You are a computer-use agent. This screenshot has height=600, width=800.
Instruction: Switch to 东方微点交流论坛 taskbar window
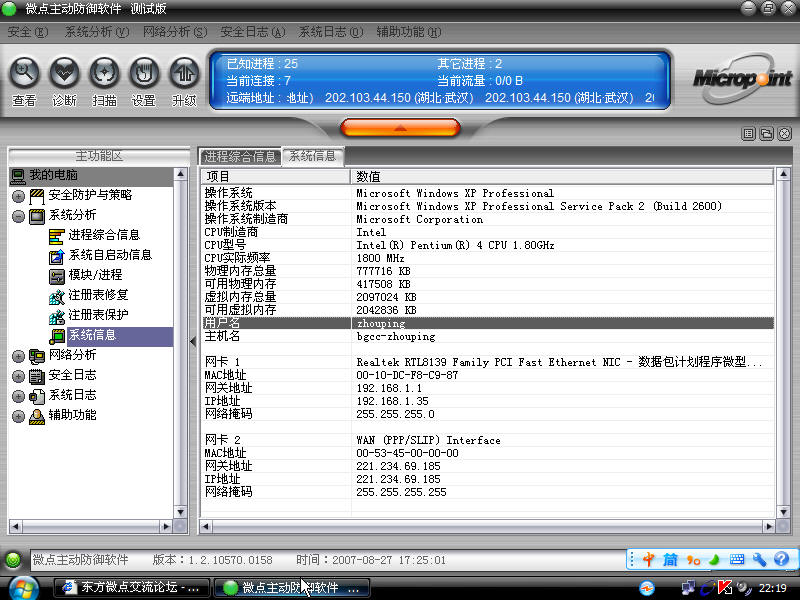(x=133, y=588)
